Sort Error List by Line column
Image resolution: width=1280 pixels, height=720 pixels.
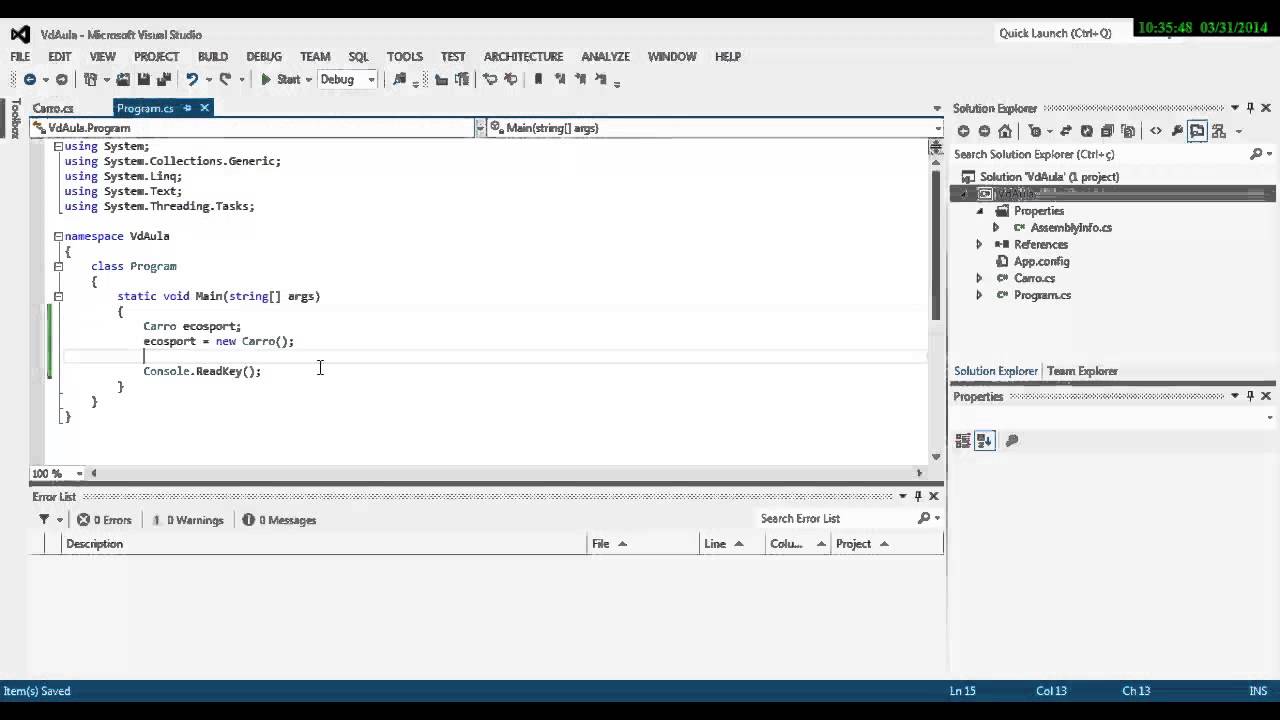click(730, 544)
